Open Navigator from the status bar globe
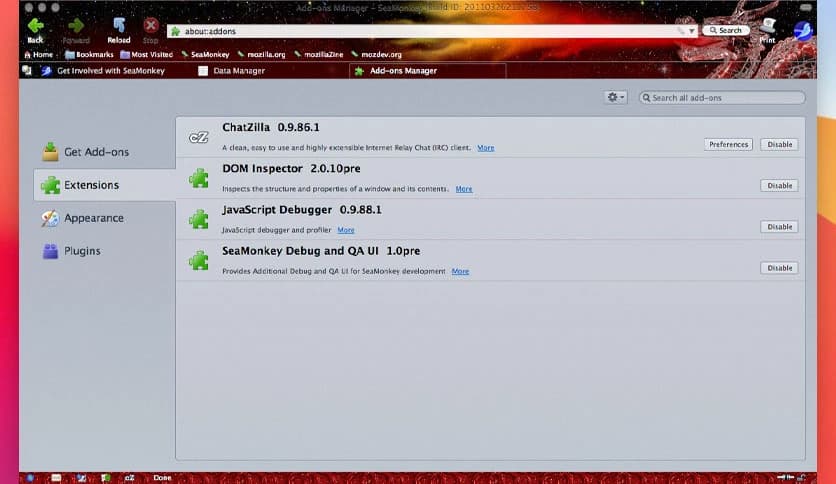Image resolution: width=836 pixels, height=484 pixels. pos(30,478)
